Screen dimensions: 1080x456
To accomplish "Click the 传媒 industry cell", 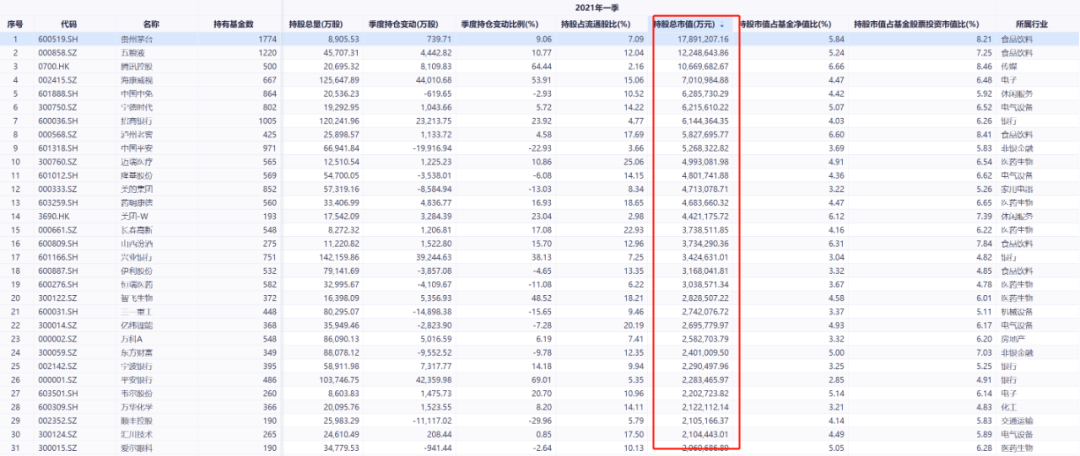I will pyautogui.click(x=1008, y=65).
